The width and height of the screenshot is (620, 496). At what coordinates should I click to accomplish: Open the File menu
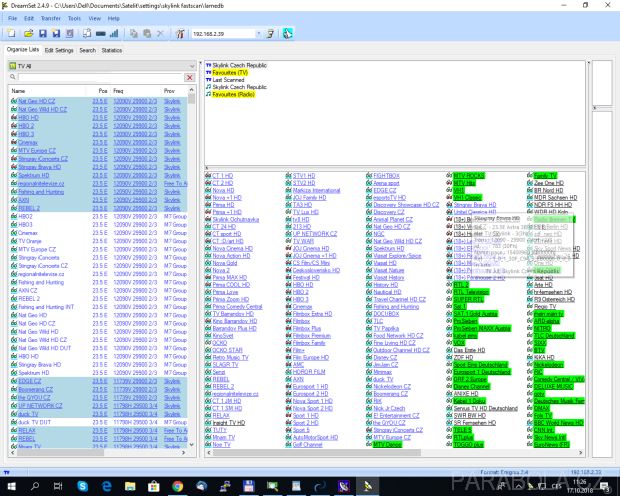tap(12, 18)
